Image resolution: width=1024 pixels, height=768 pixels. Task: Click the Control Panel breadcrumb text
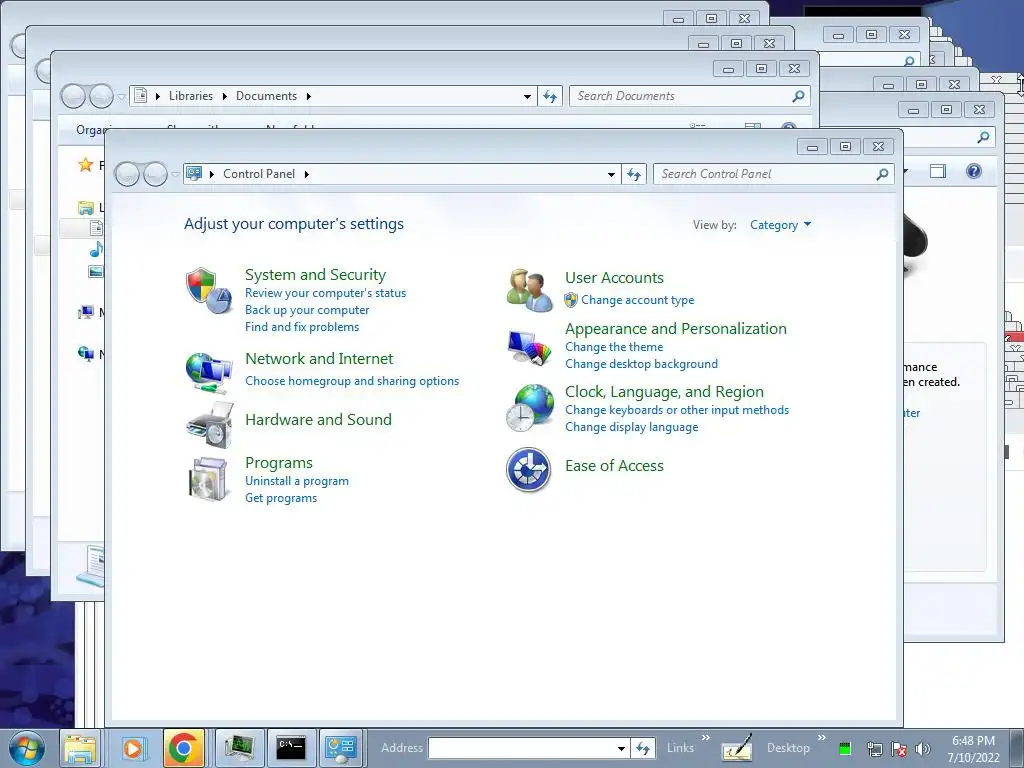(x=259, y=174)
